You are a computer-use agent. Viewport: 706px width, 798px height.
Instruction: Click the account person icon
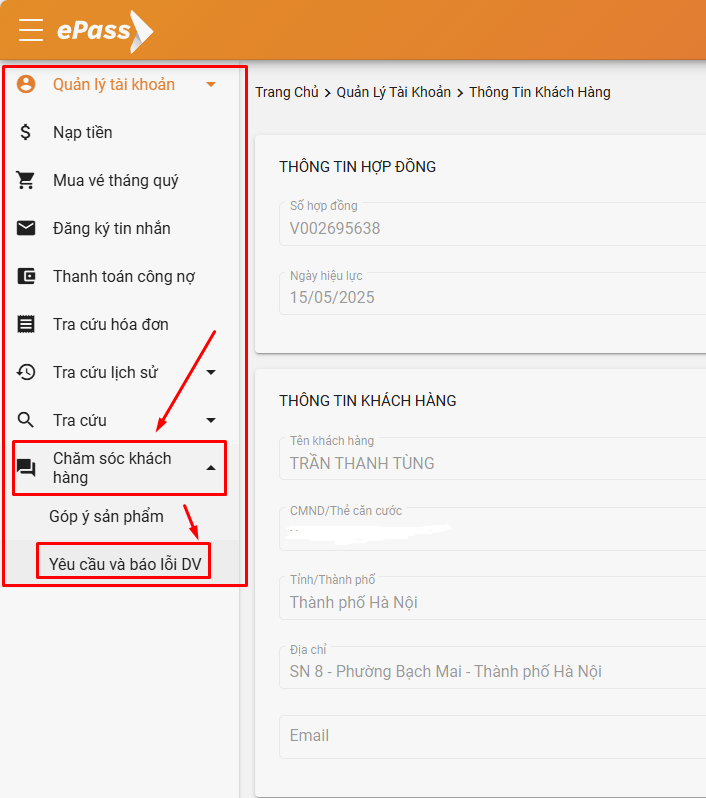[27, 84]
